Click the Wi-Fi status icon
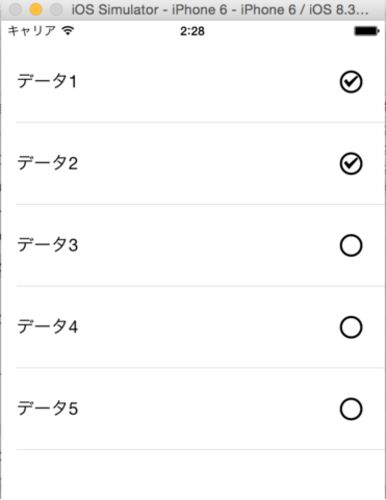Screen dimensions: 386x500 [68, 31]
